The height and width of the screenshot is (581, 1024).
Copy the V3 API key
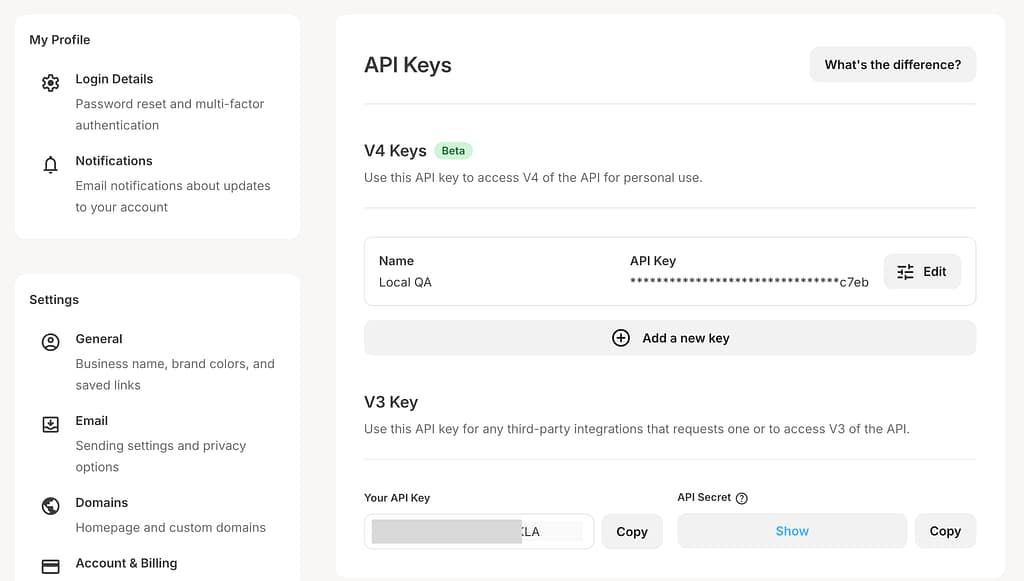coord(631,532)
